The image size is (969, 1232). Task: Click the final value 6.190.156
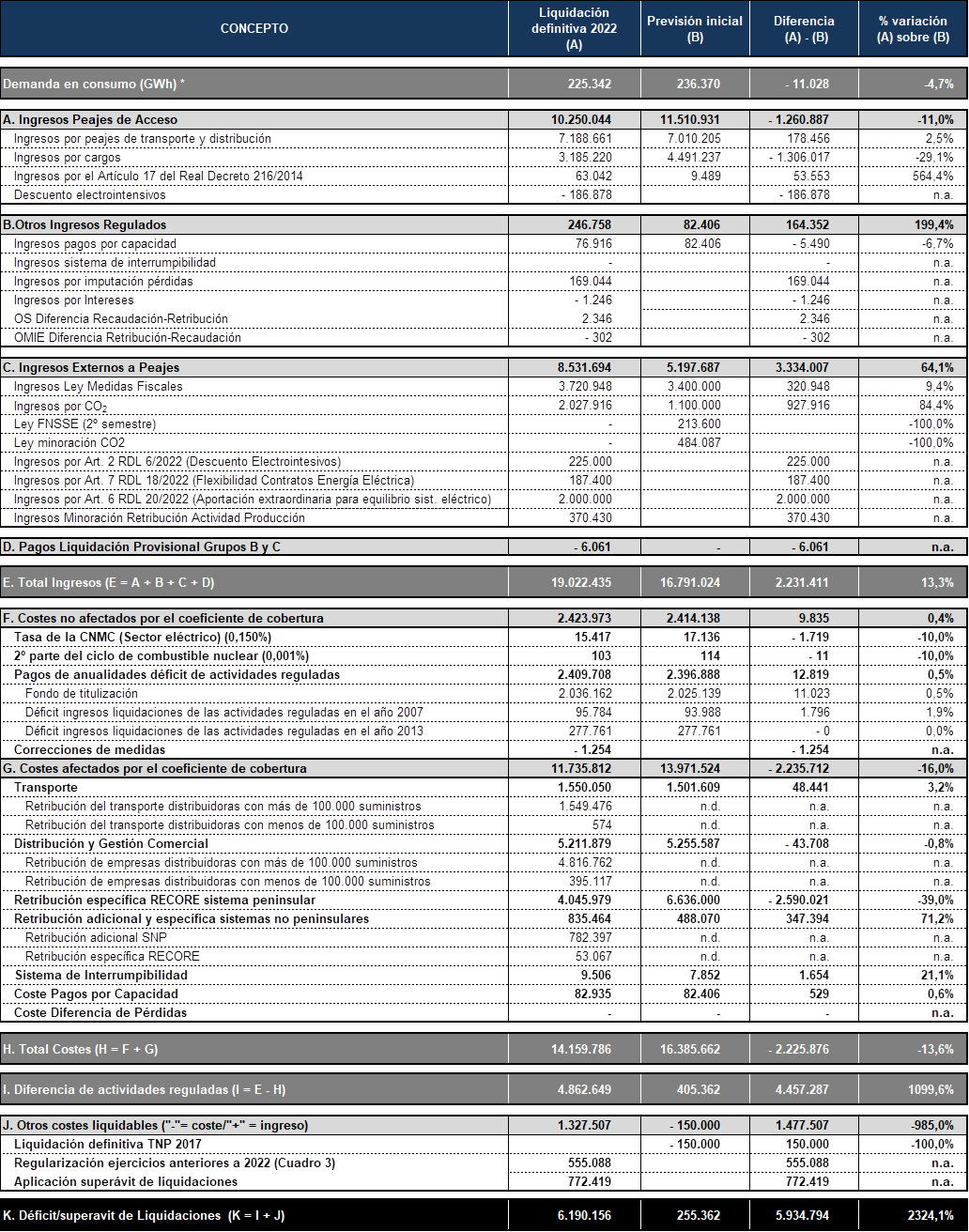[584, 1216]
